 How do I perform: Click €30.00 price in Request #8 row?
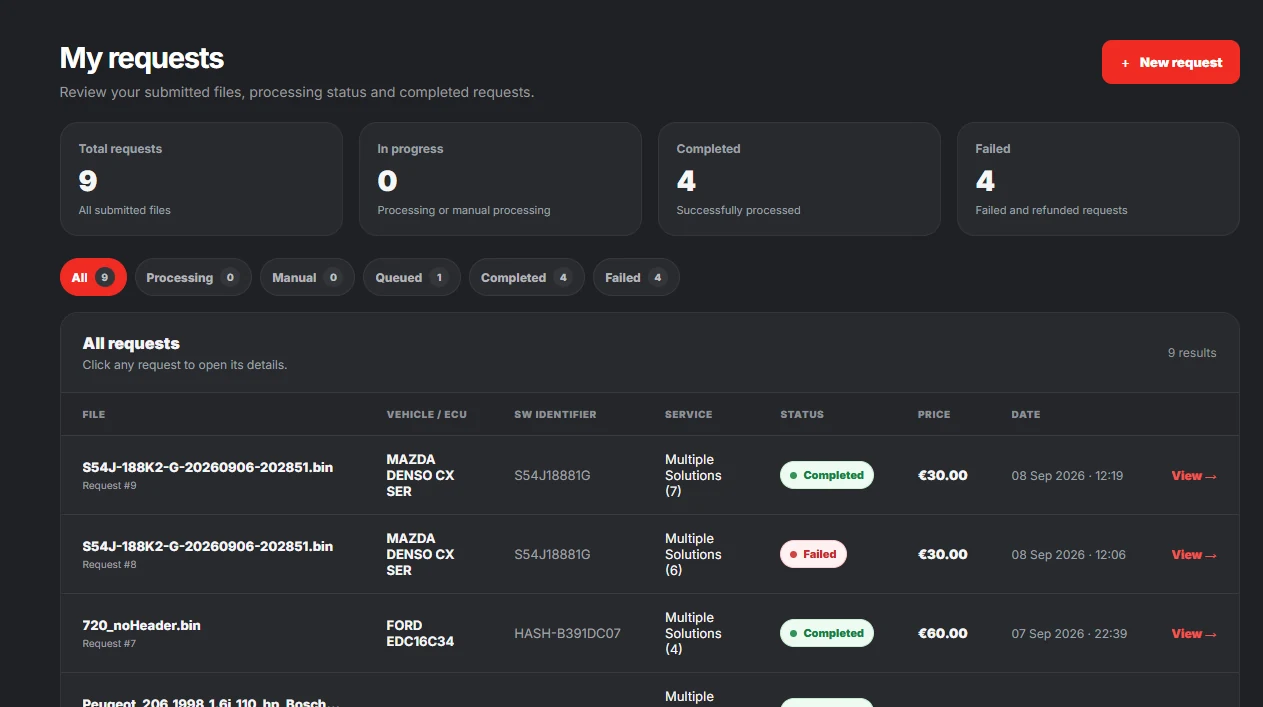943,555
